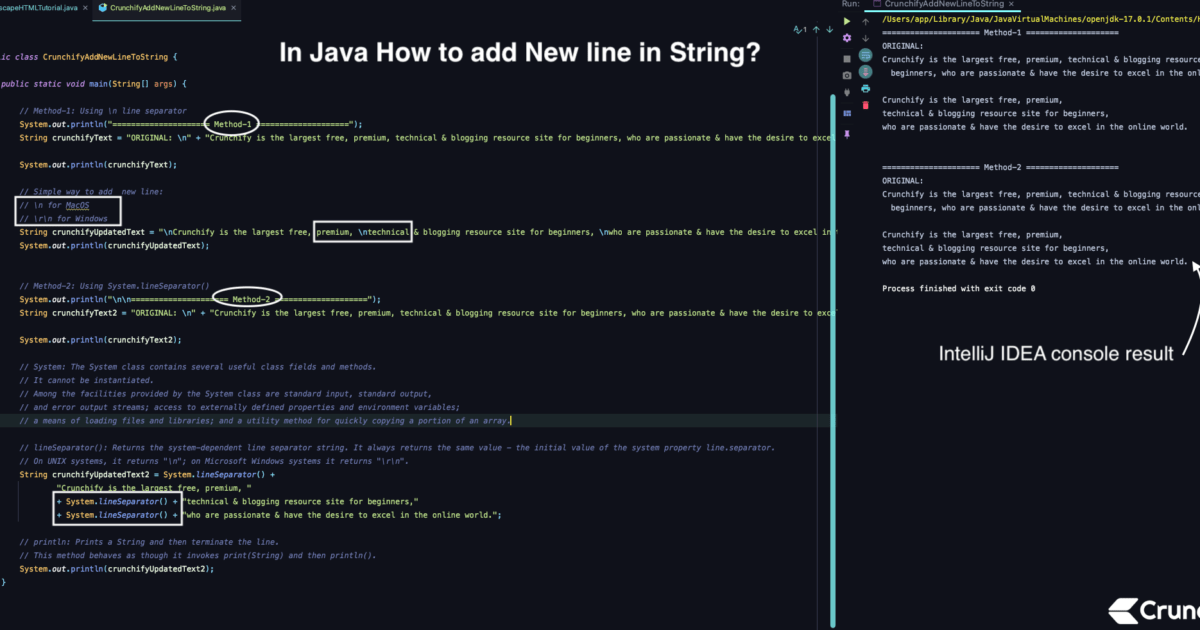Image resolution: width=1200 pixels, height=630 pixels.
Task: Pin the Run tab with pin icon
Action: [x=847, y=133]
